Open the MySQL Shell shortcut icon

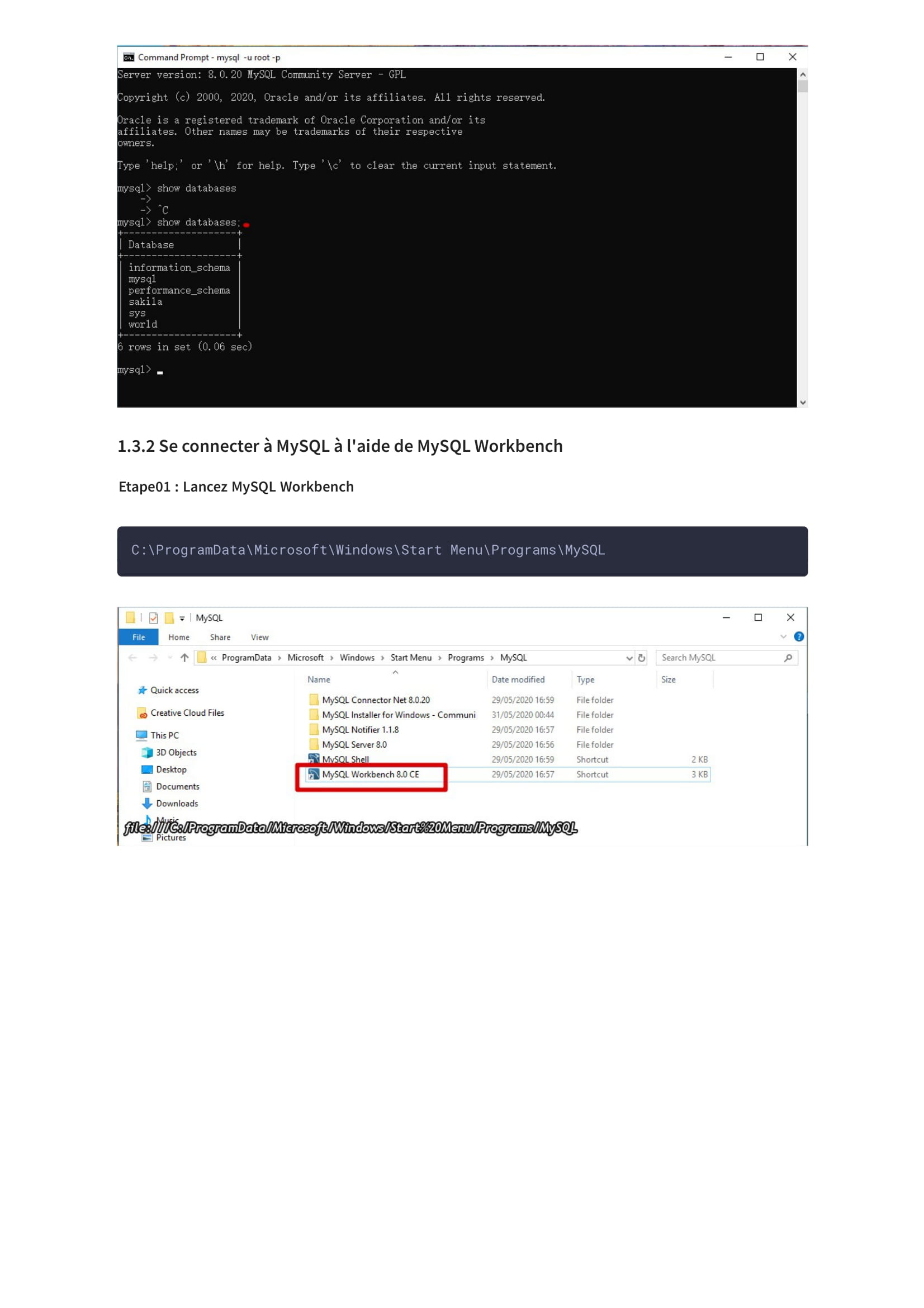[313, 759]
